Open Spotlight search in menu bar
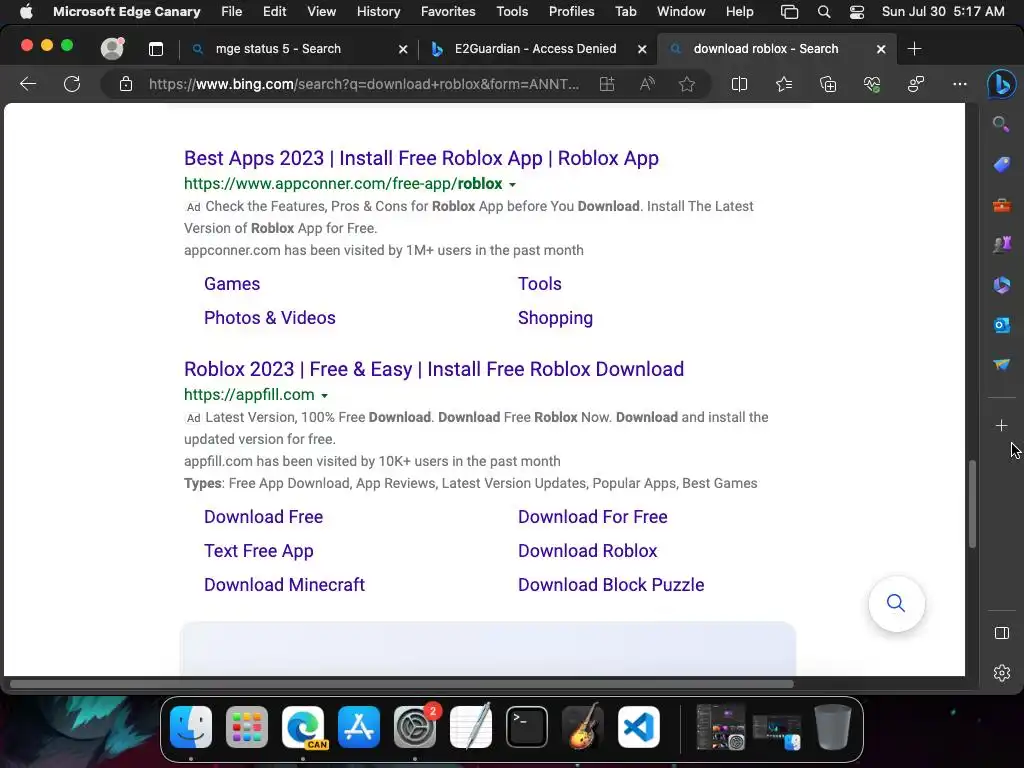Screen dimensions: 1024x768 coord(824,12)
